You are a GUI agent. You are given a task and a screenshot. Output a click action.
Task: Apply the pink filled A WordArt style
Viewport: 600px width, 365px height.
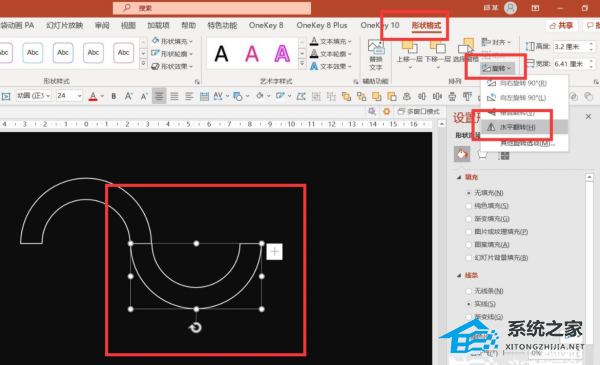pyautogui.click(x=252, y=54)
